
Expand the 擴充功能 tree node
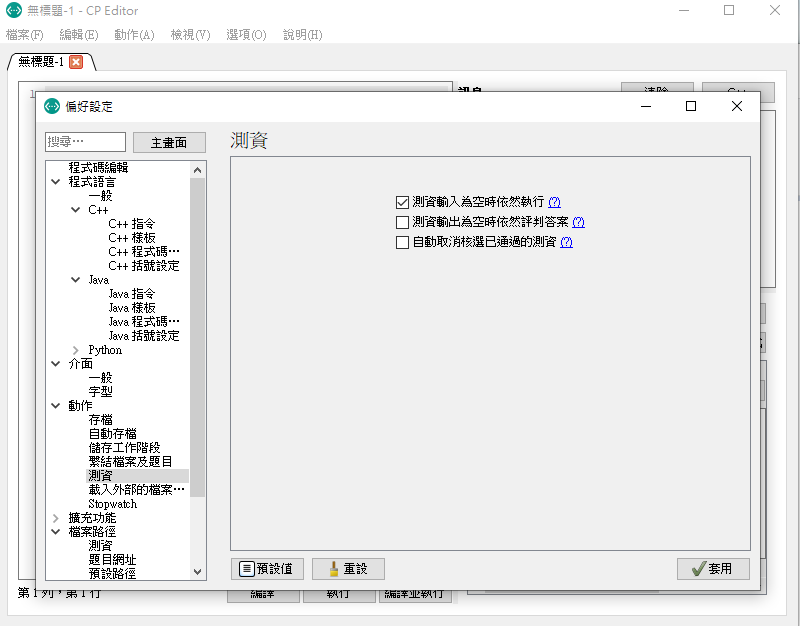pyautogui.click(x=56, y=518)
